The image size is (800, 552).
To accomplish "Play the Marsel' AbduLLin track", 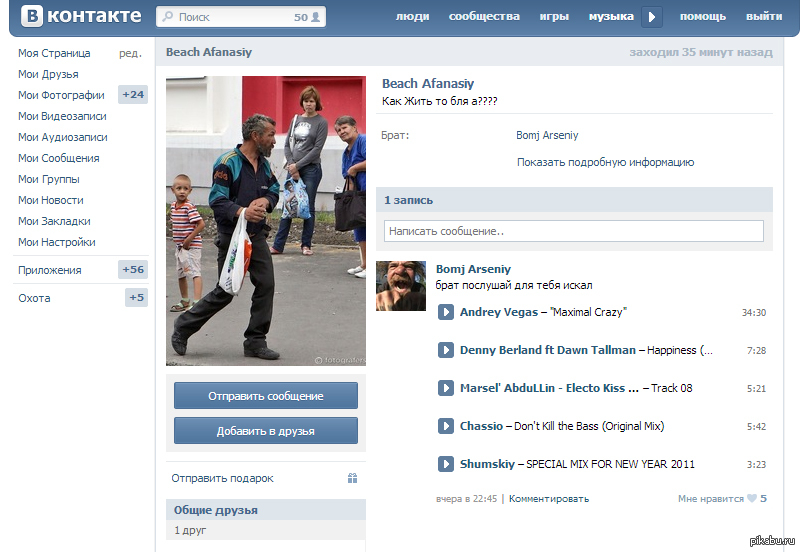I will pos(446,388).
